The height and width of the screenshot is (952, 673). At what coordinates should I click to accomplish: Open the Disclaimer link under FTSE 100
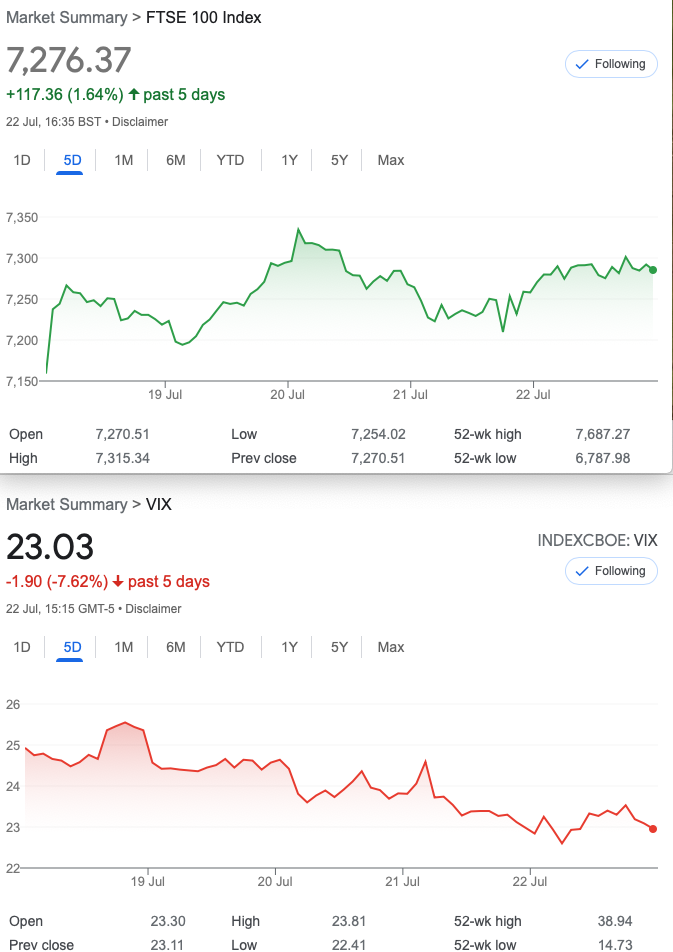tap(140, 122)
